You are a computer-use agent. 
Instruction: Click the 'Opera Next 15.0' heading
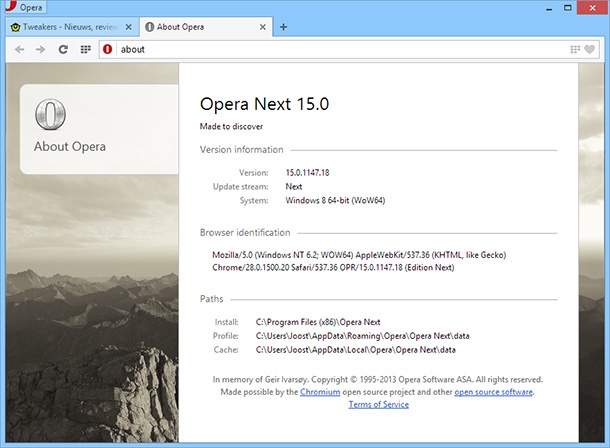[265, 104]
